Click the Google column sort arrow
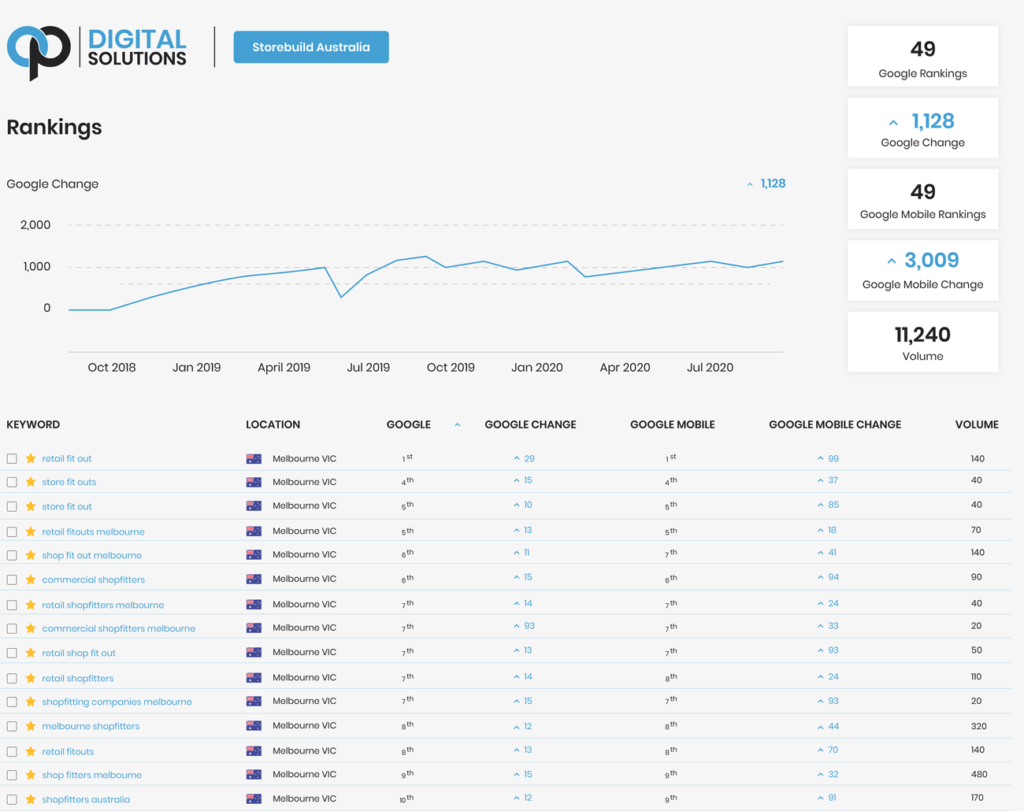Image resolution: width=1024 pixels, height=811 pixels. 457,425
